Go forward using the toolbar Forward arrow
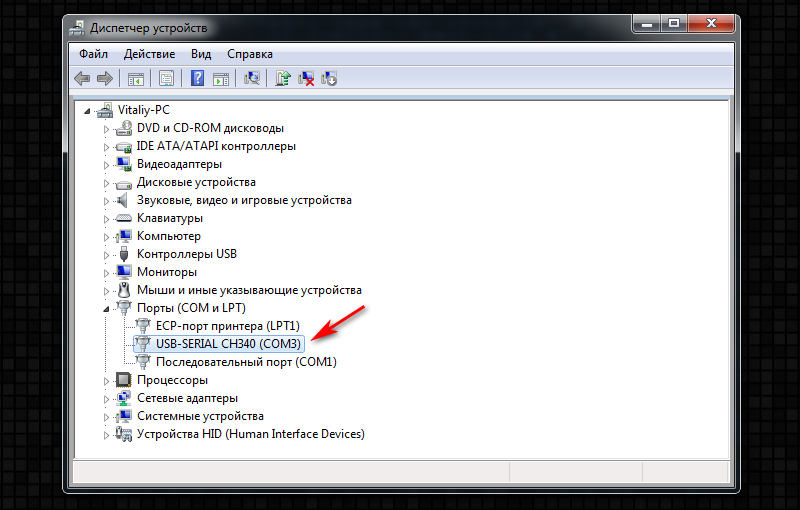 (x=105, y=79)
